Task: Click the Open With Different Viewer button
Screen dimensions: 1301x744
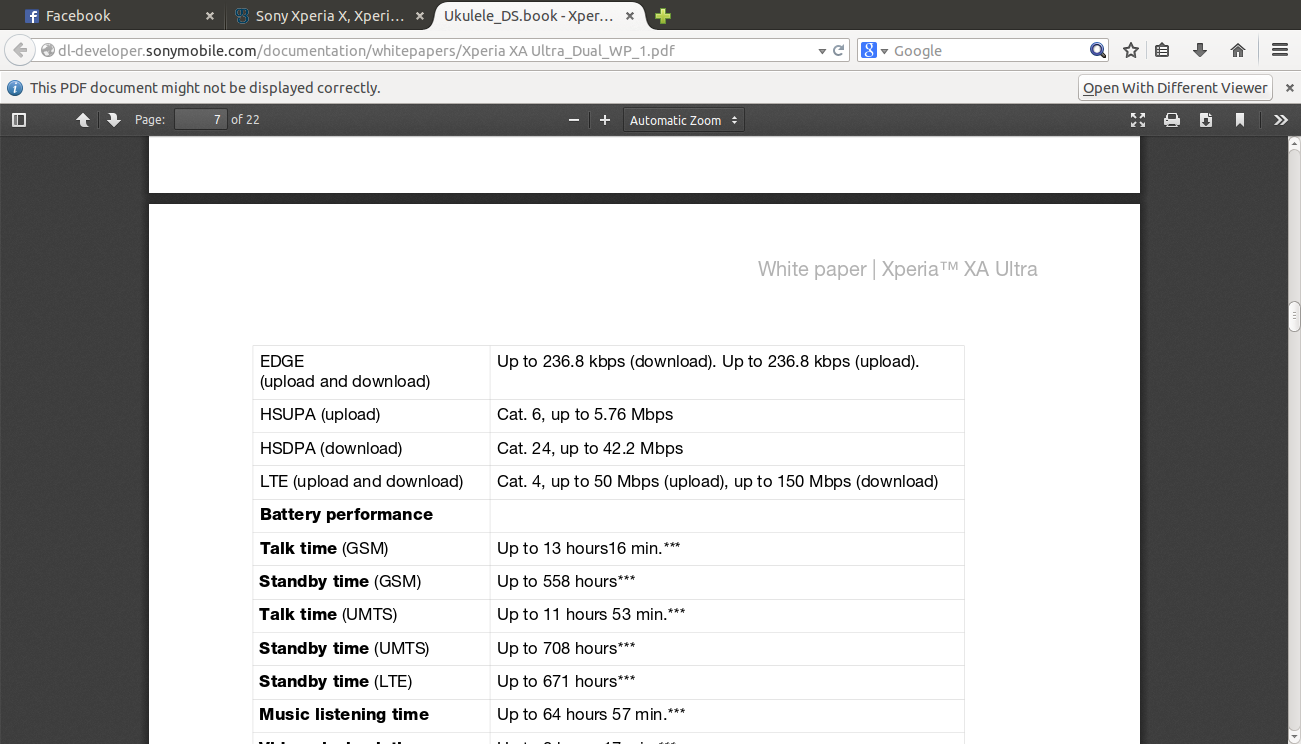Action: click(x=1175, y=88)
